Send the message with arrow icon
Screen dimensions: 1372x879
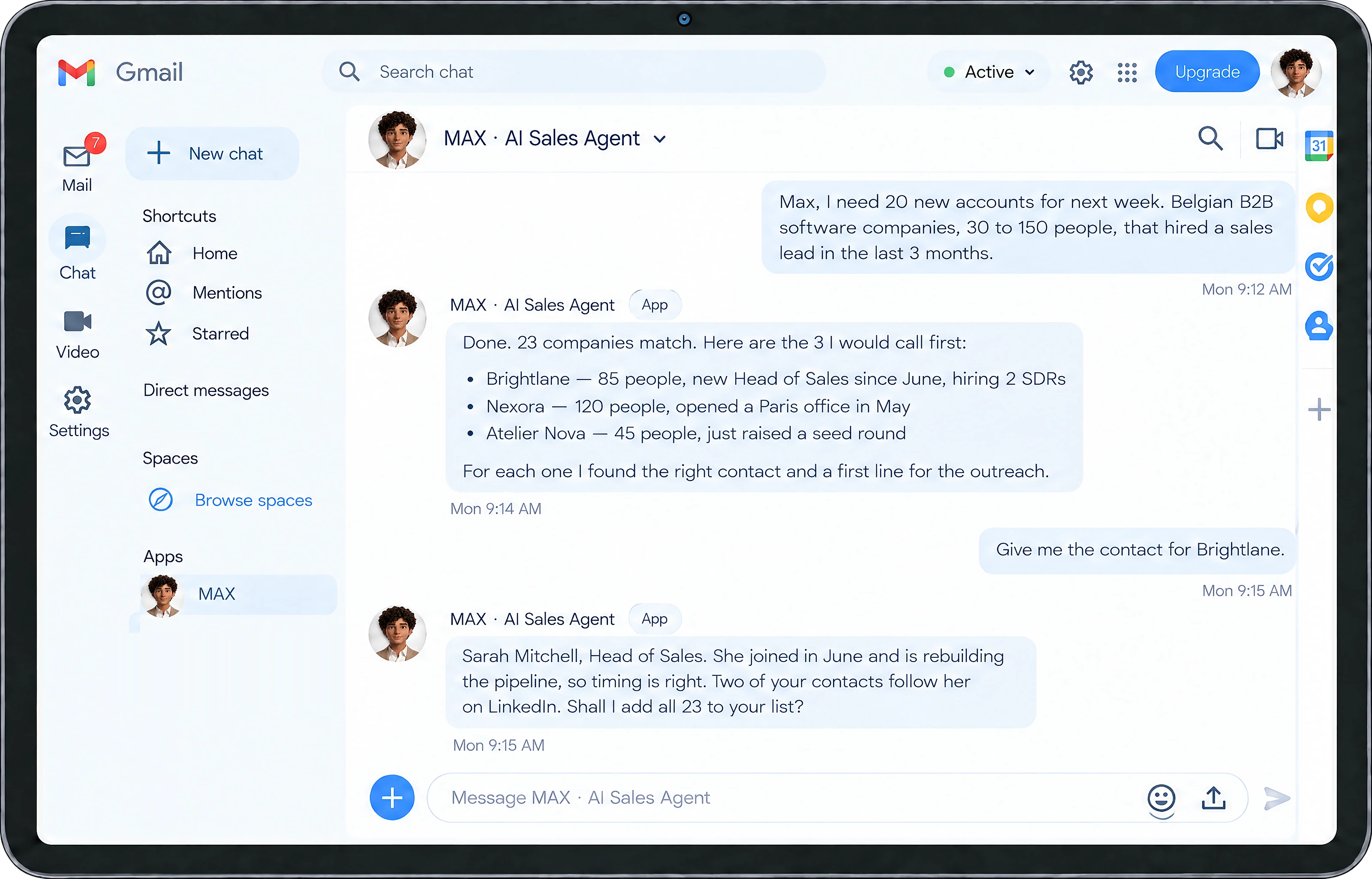pyautogui.click(x=1277, y=798)
